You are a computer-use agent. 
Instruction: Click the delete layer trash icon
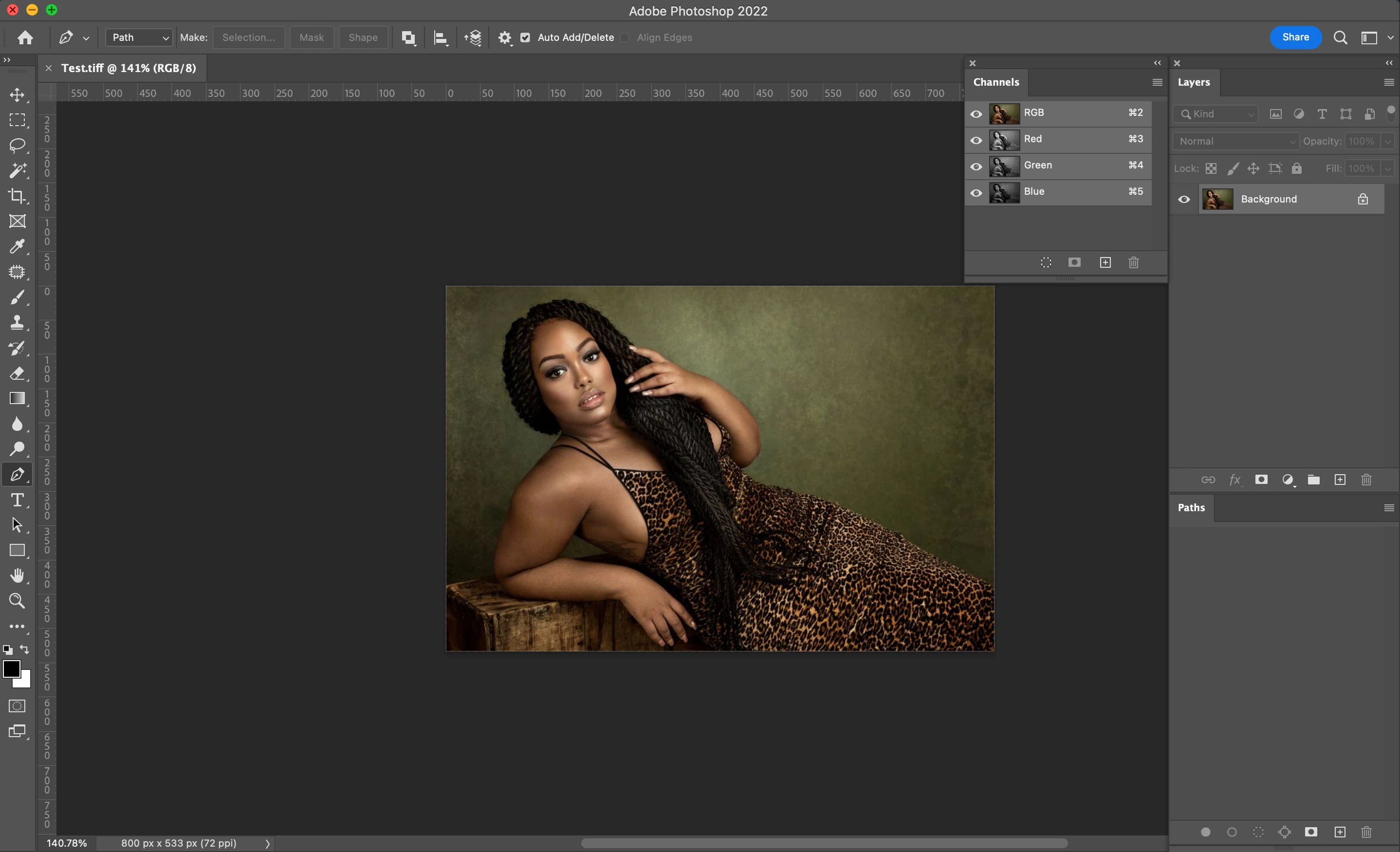(x=1366, y=480)
